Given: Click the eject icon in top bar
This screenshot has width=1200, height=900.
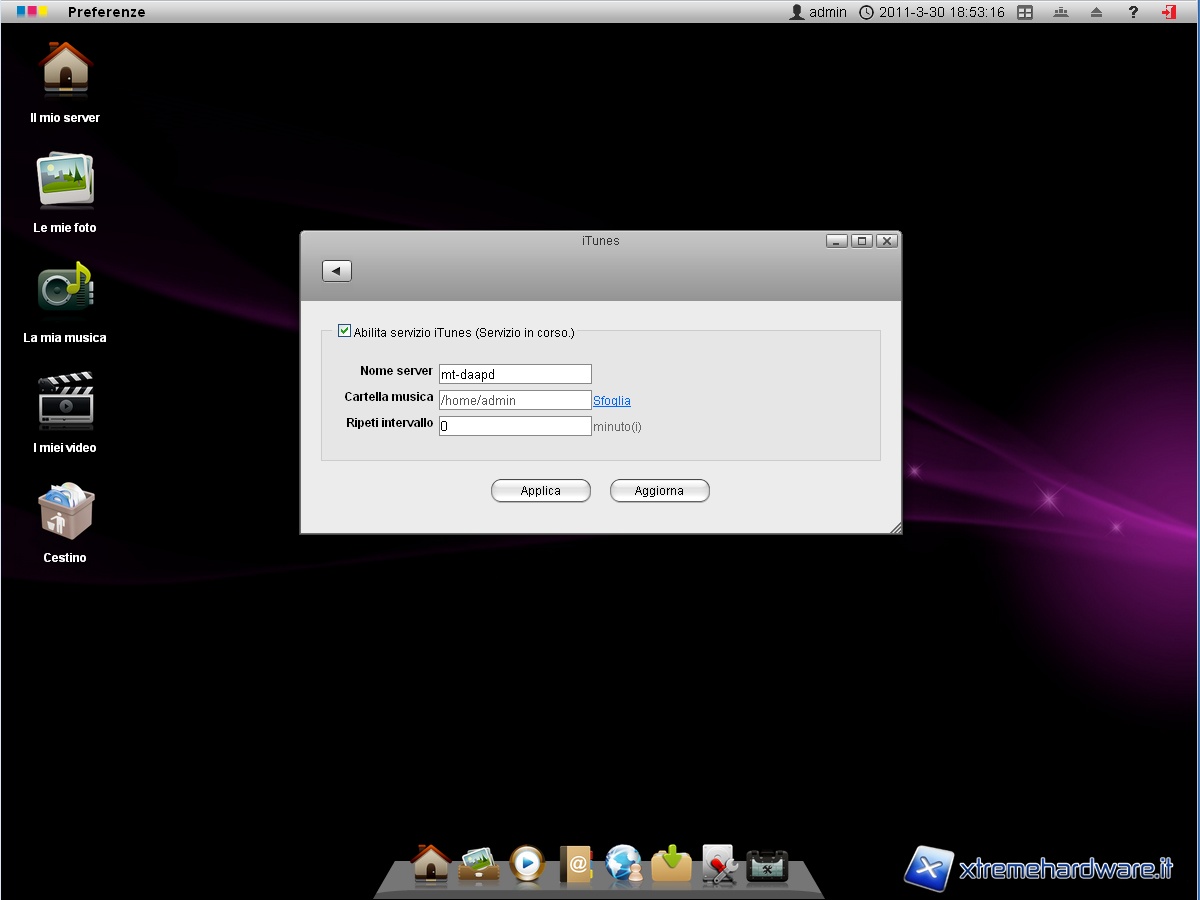Looking at the screenshot, I should (1097, 12).
